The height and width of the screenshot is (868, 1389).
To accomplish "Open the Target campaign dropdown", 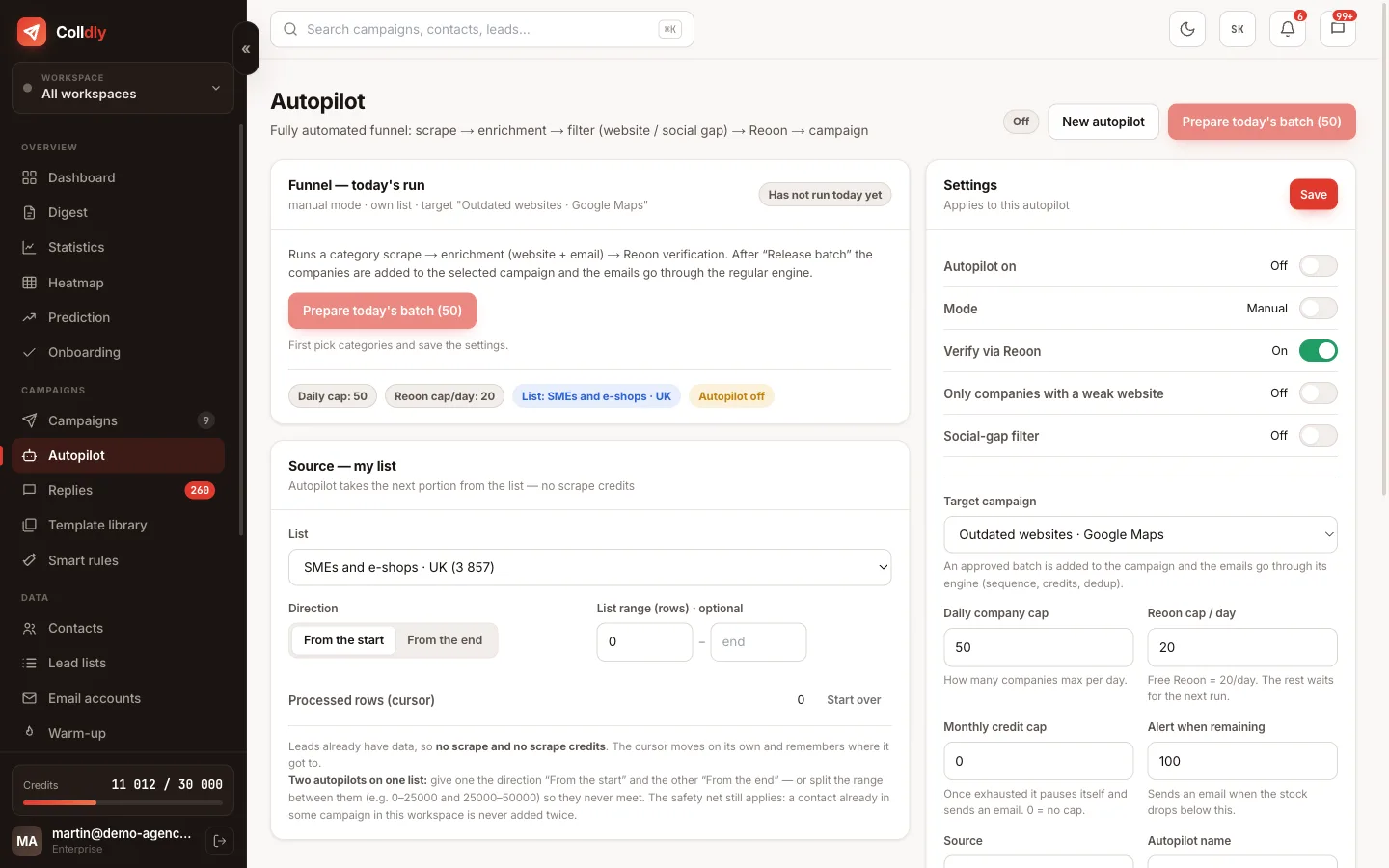I will [1140, 534].
